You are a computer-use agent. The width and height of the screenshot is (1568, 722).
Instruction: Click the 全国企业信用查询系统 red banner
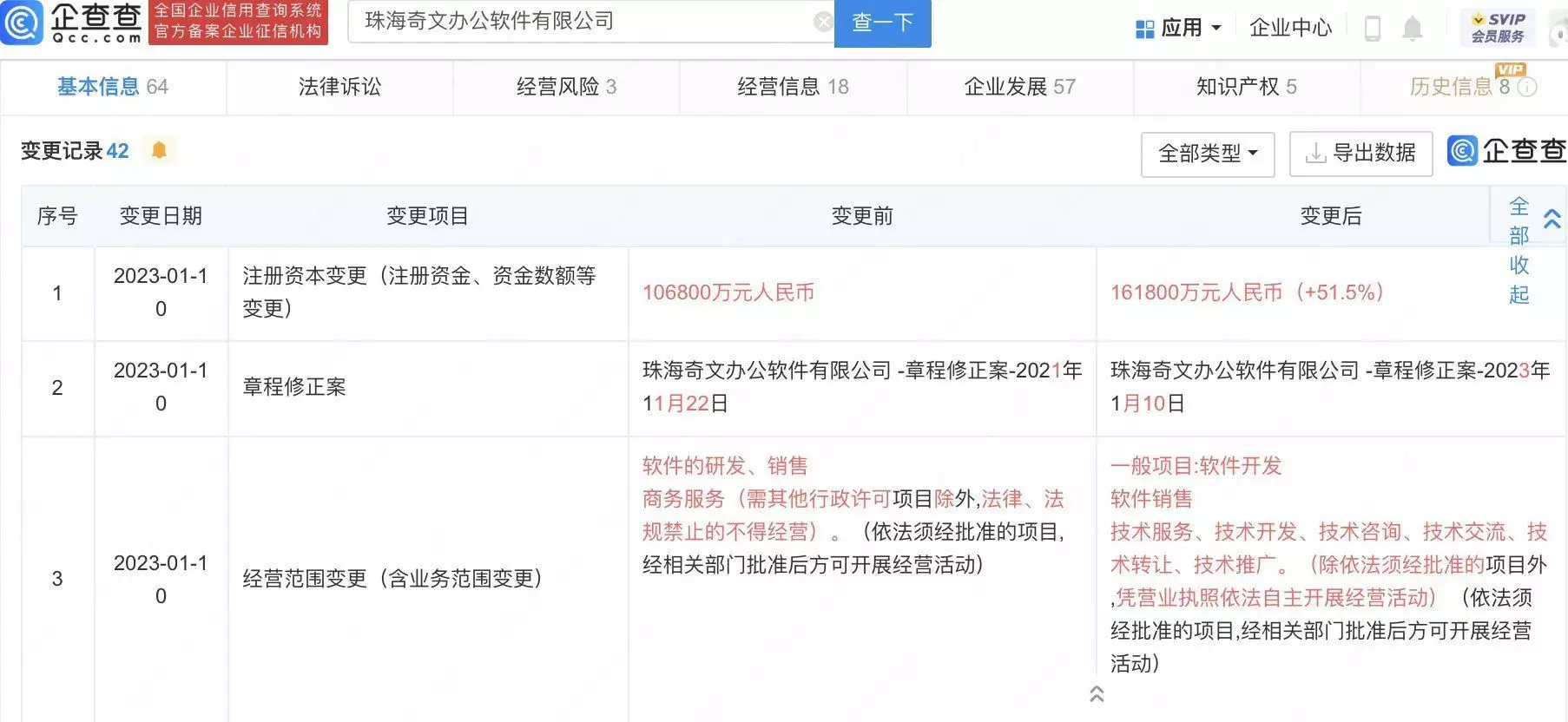[x=238, y=22]
